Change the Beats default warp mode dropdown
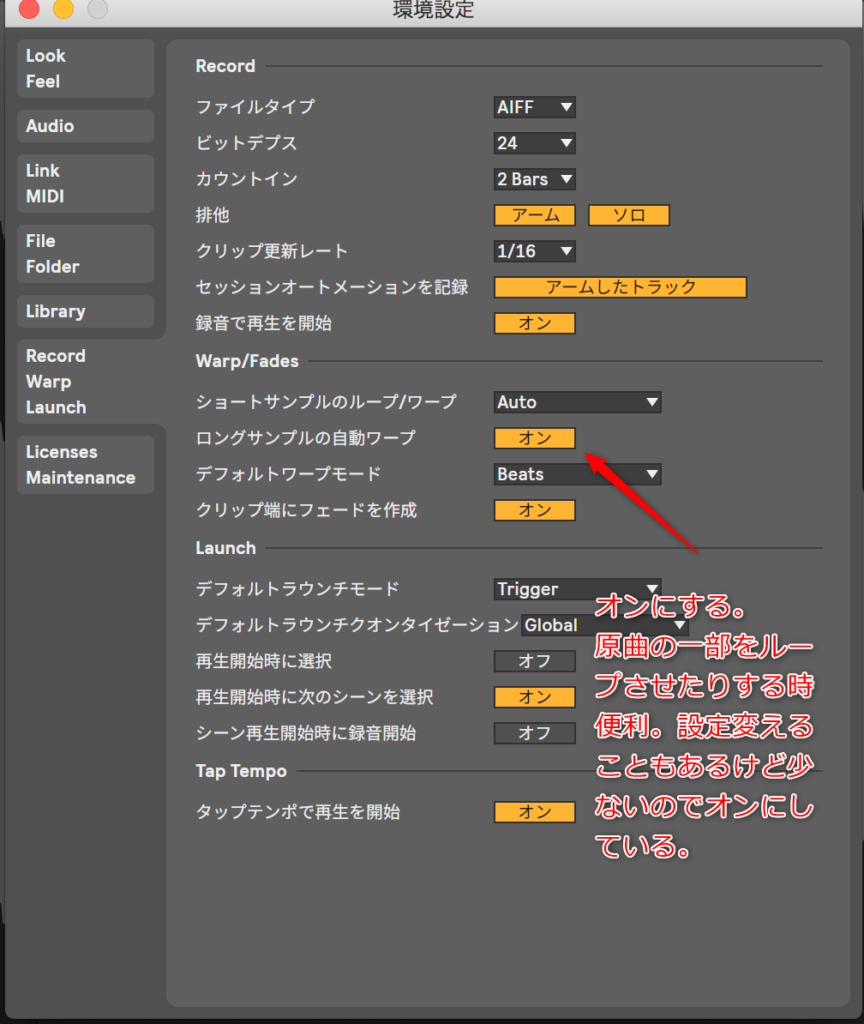 tap(577, 474)
